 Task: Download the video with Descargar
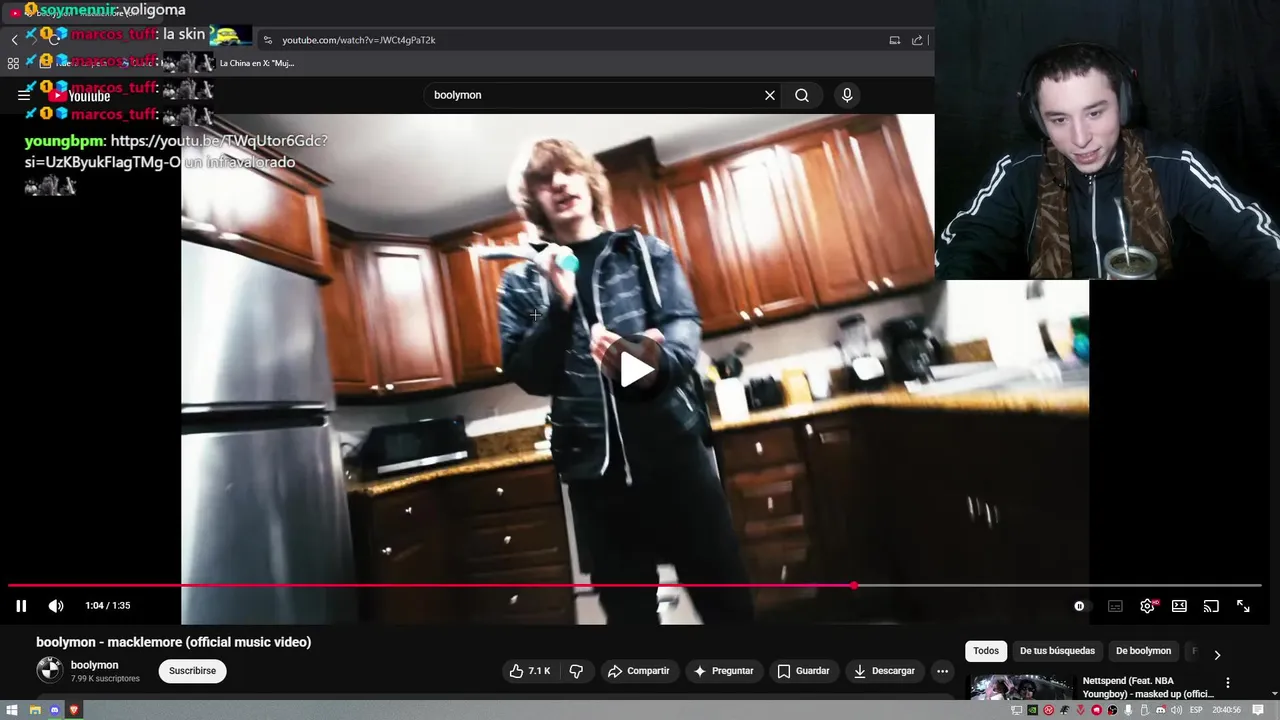pyautogui.click(x=884, y=671)
